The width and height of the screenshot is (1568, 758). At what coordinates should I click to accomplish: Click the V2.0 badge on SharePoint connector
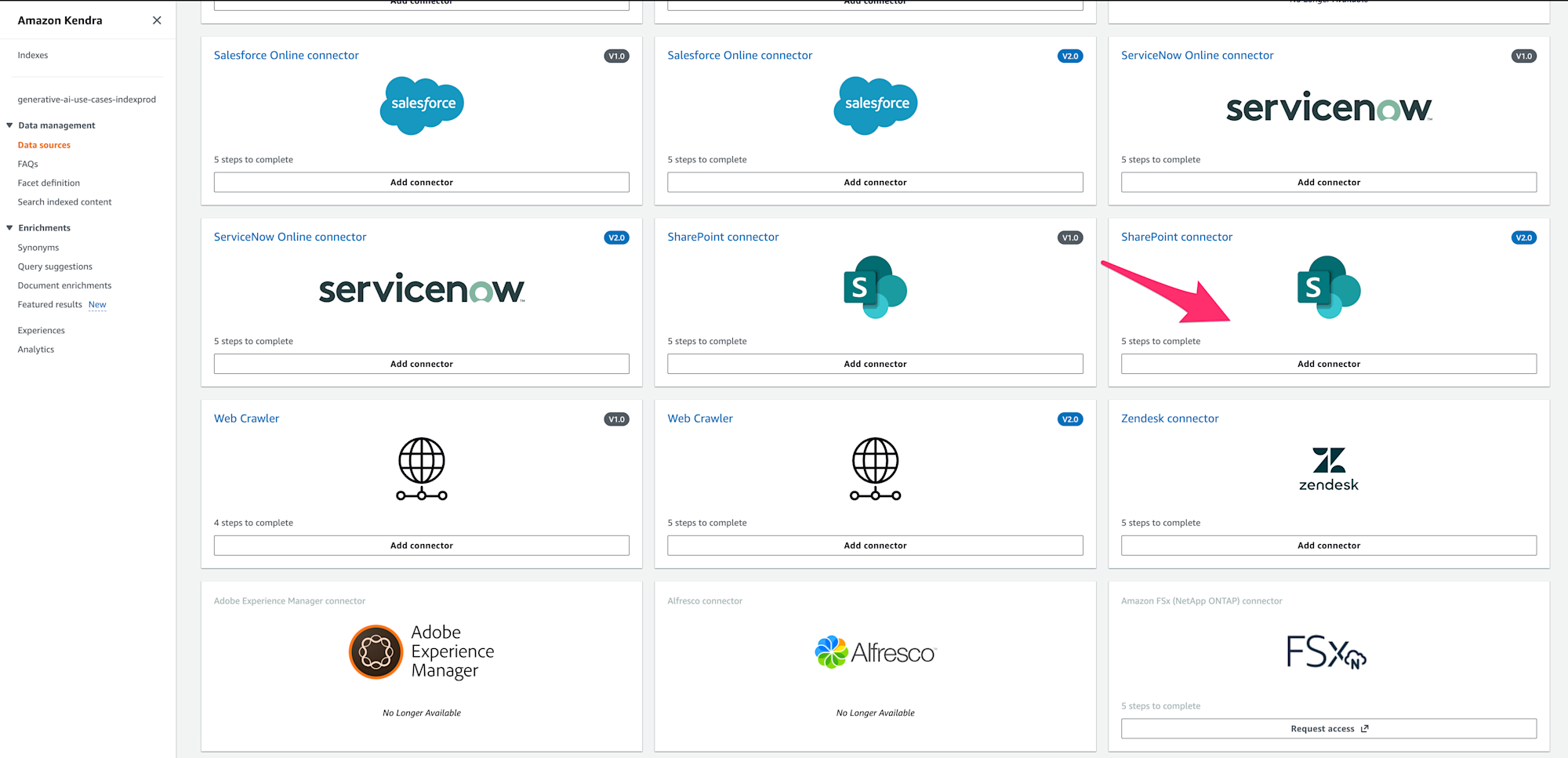tap(1524, 238)
